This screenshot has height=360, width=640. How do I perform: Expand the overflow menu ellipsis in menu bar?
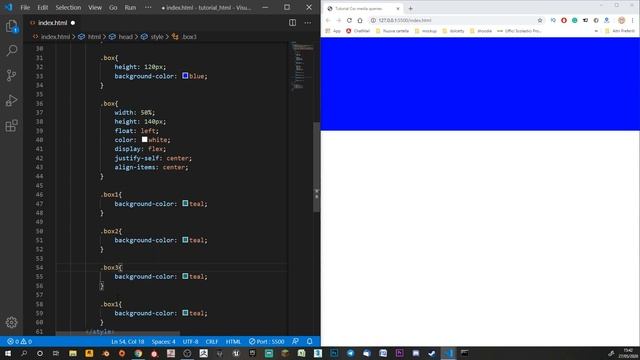click(x=148, y=7)
